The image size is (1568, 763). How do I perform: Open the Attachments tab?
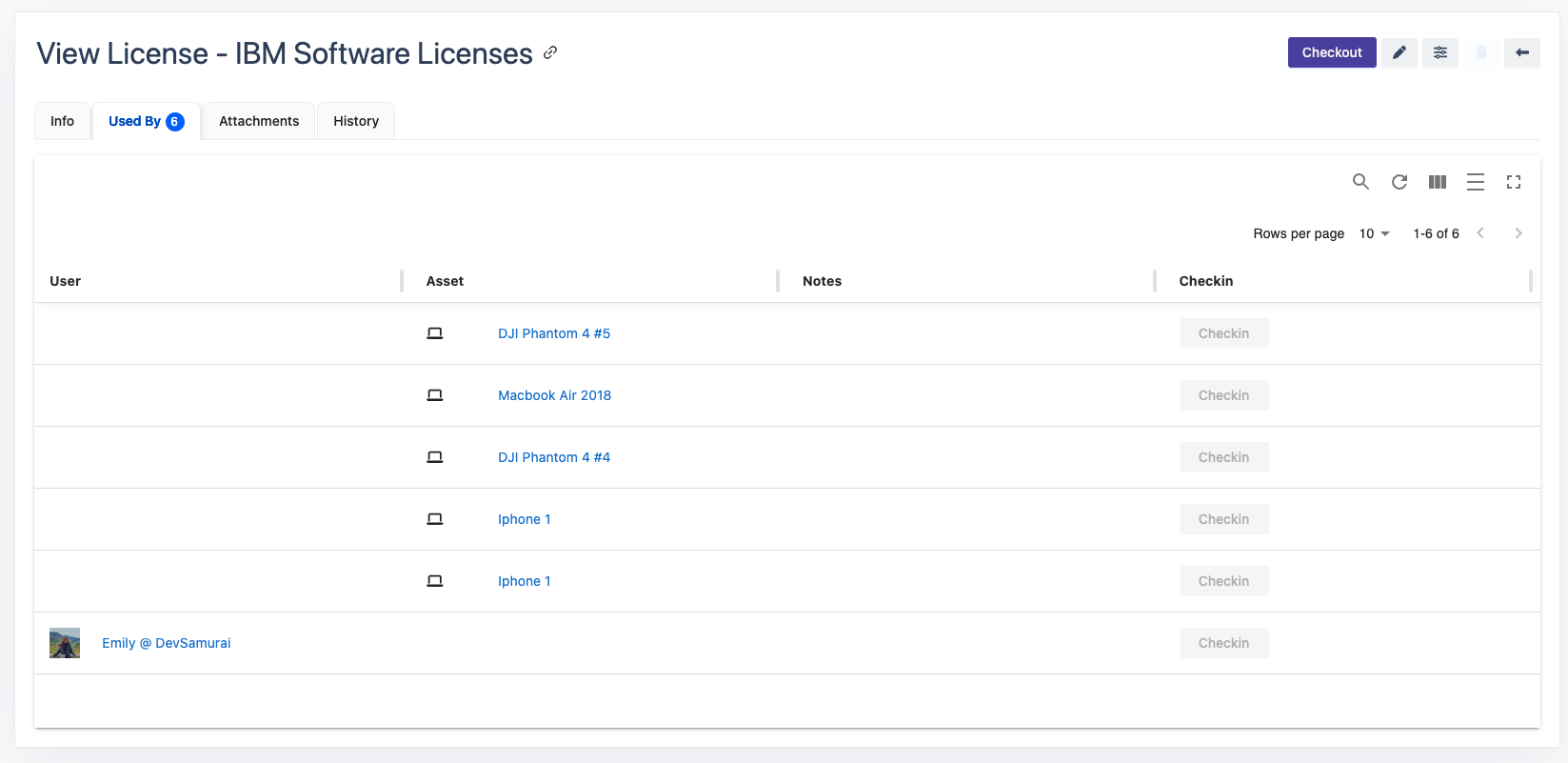pos(259,121)
